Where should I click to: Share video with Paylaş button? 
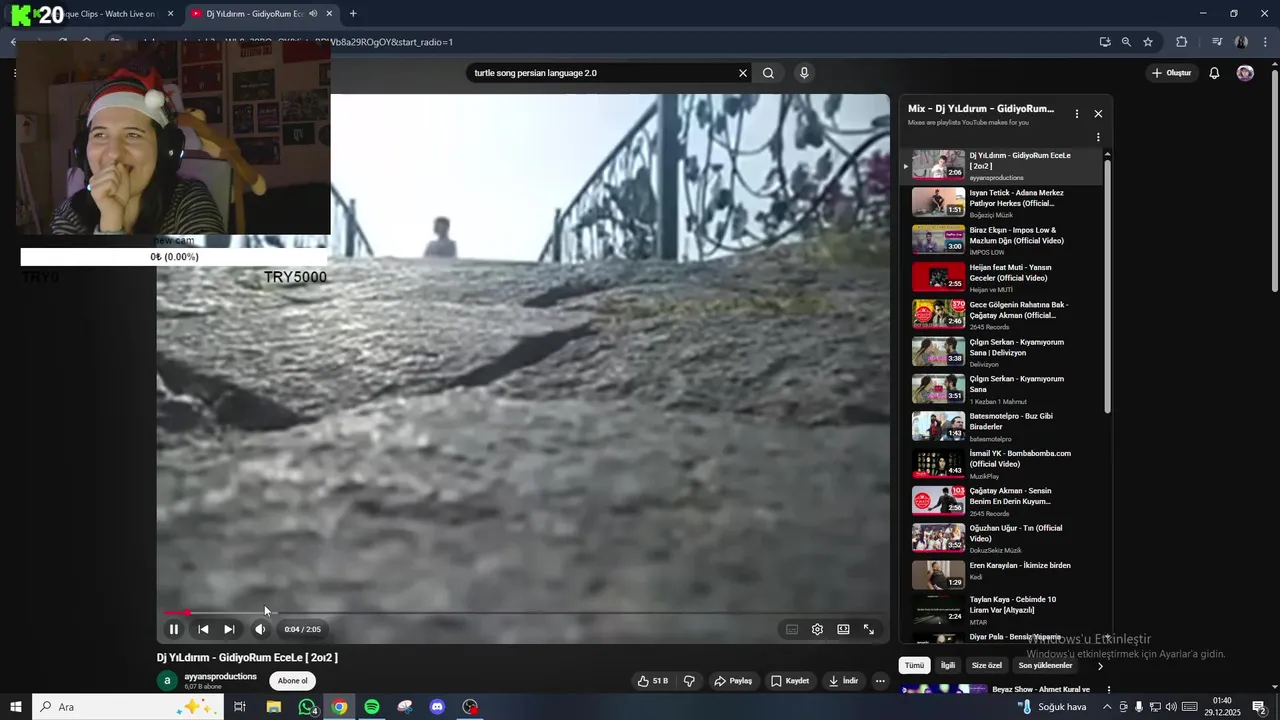(x=733, y=681)
